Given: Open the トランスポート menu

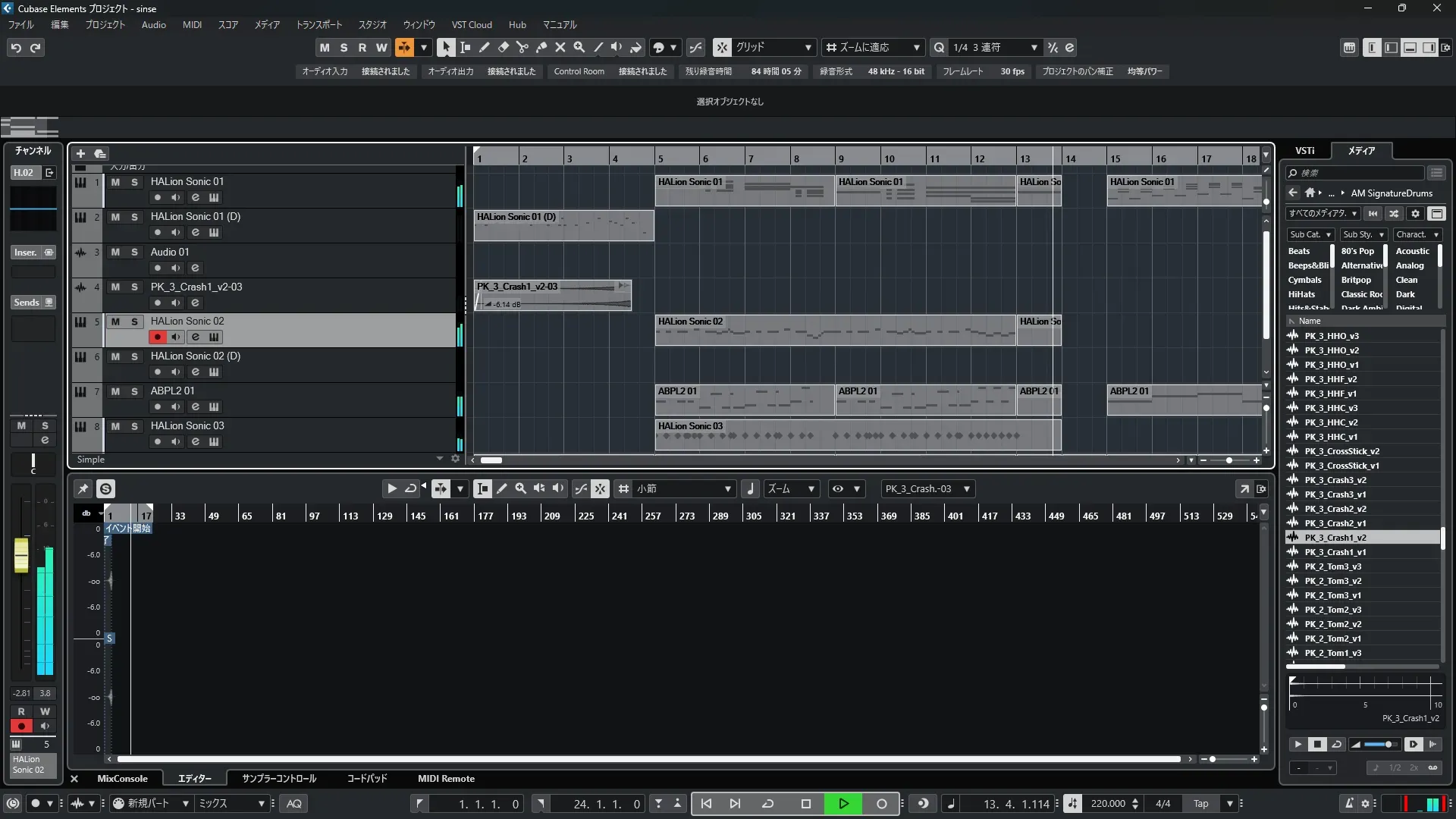Looking at the screenshot, I should click(318, 24).
